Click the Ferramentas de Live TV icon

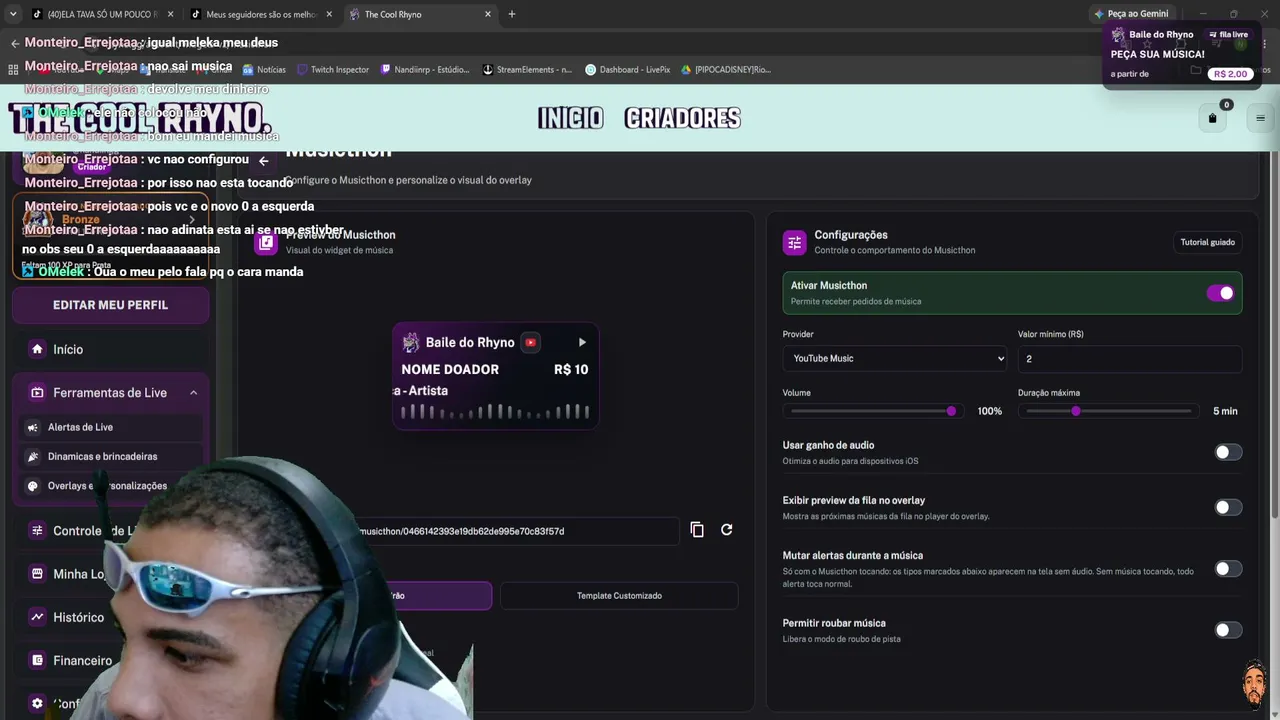tap(37, 393)
